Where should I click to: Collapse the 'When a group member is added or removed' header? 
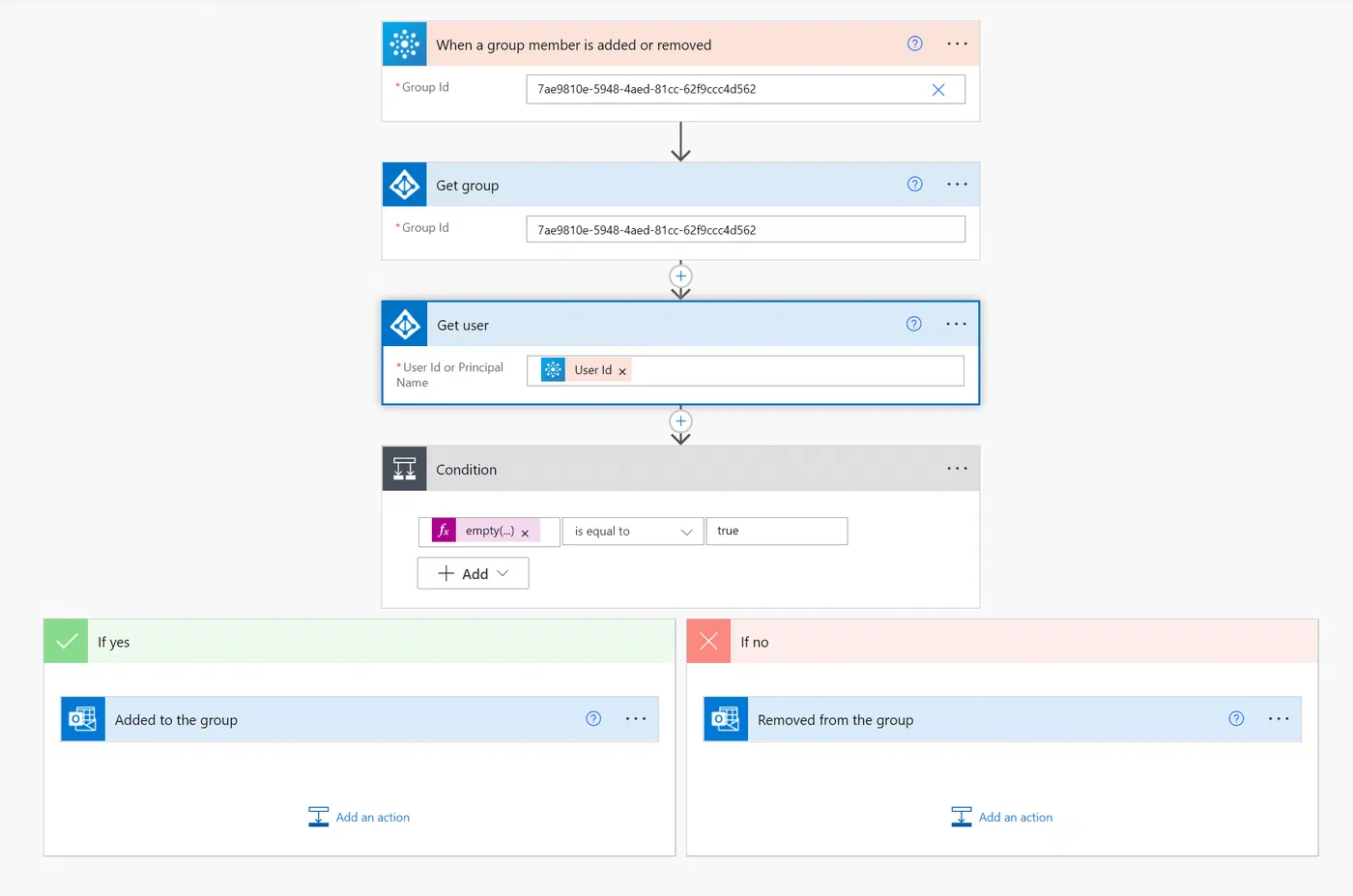[681, 44]
